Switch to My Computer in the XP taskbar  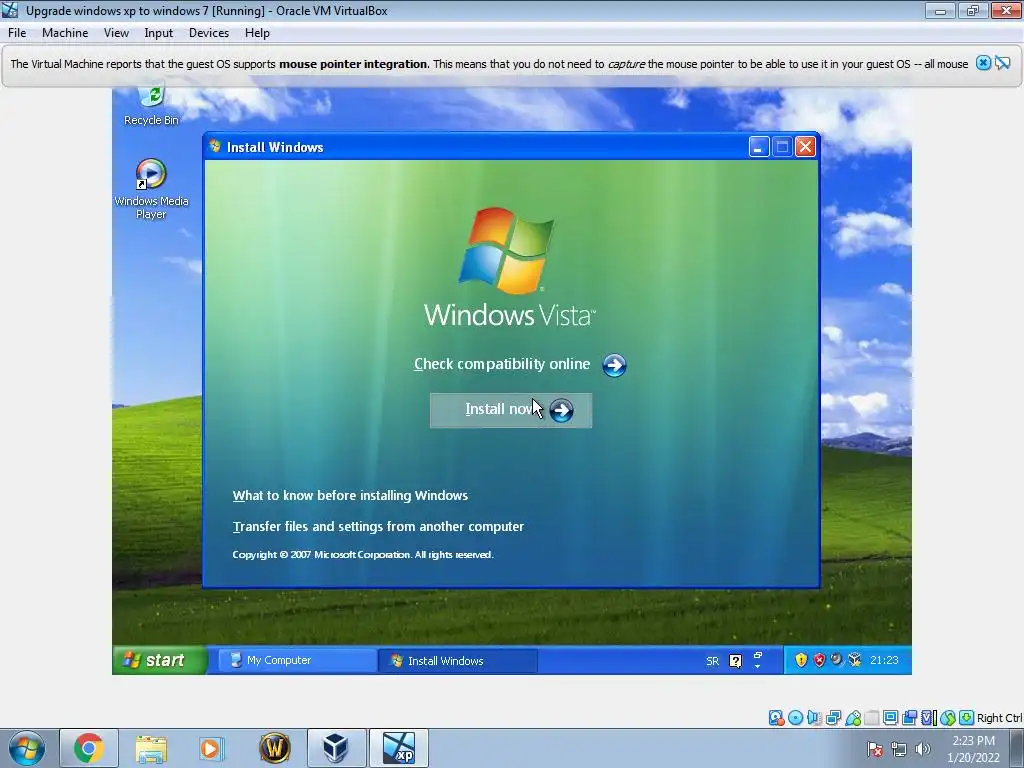[296, 660]
